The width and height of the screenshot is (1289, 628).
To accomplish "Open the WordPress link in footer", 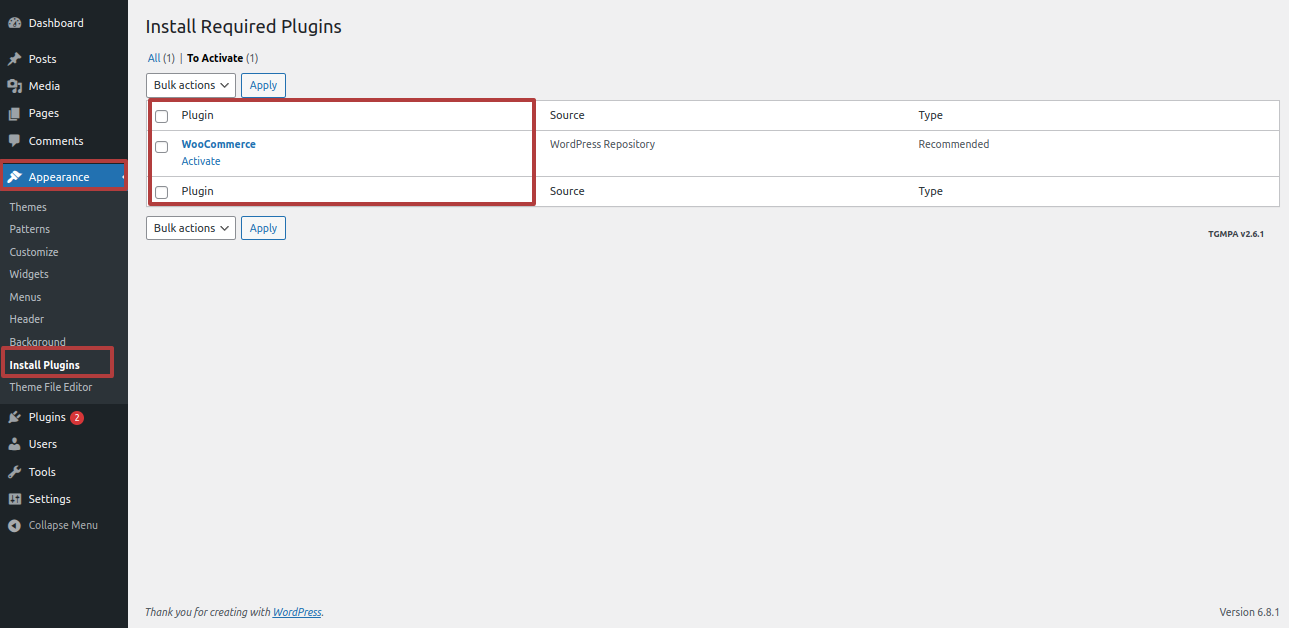I will click(x=297, y=612).
